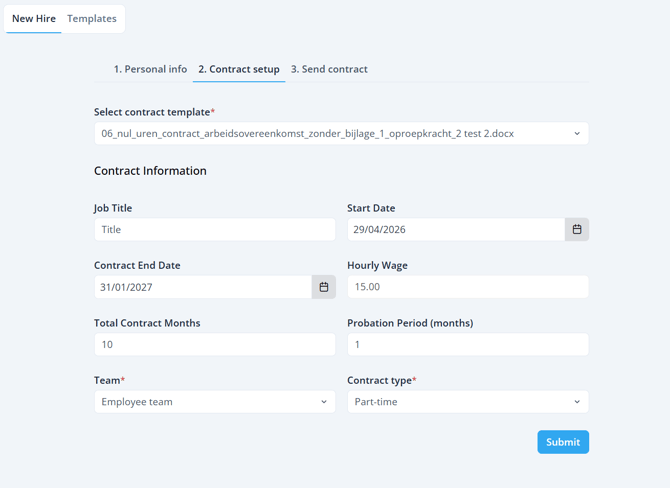The height and width of the screenshot is (488, 670).
Task: Click the Contract type field label
Action: (x=382, y=380)
